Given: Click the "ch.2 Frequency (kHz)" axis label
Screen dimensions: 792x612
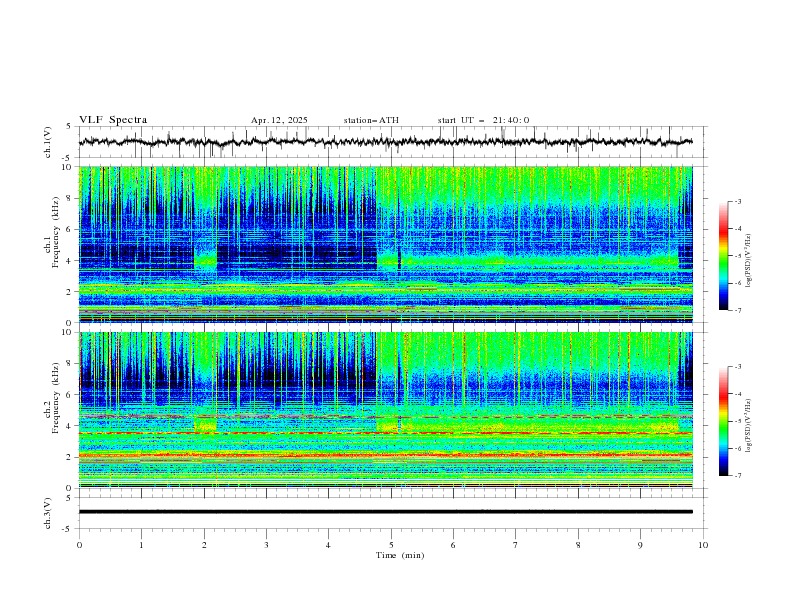Looking at the screenshot, I should point(52,398).
